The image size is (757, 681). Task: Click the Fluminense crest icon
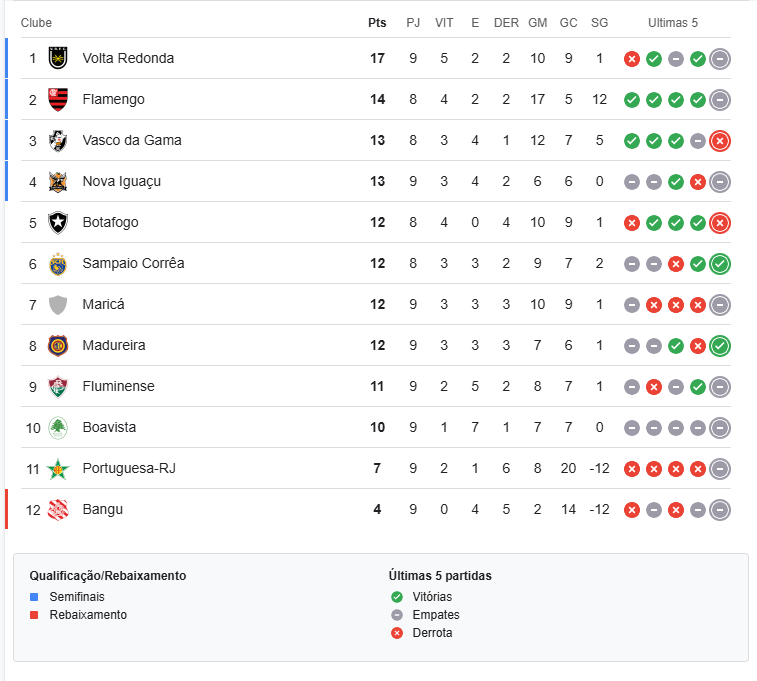58,387
